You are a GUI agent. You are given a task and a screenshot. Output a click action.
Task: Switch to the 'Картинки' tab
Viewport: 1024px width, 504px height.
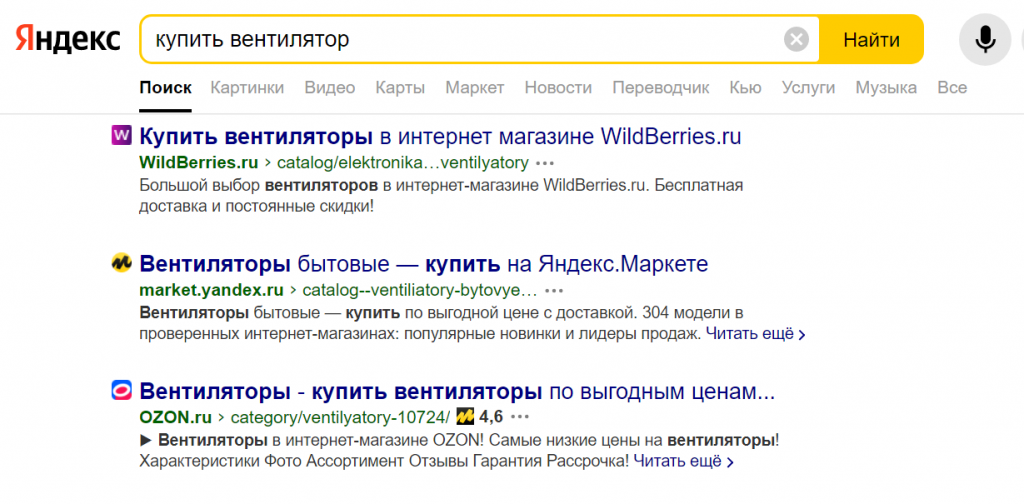click(247, 87)
